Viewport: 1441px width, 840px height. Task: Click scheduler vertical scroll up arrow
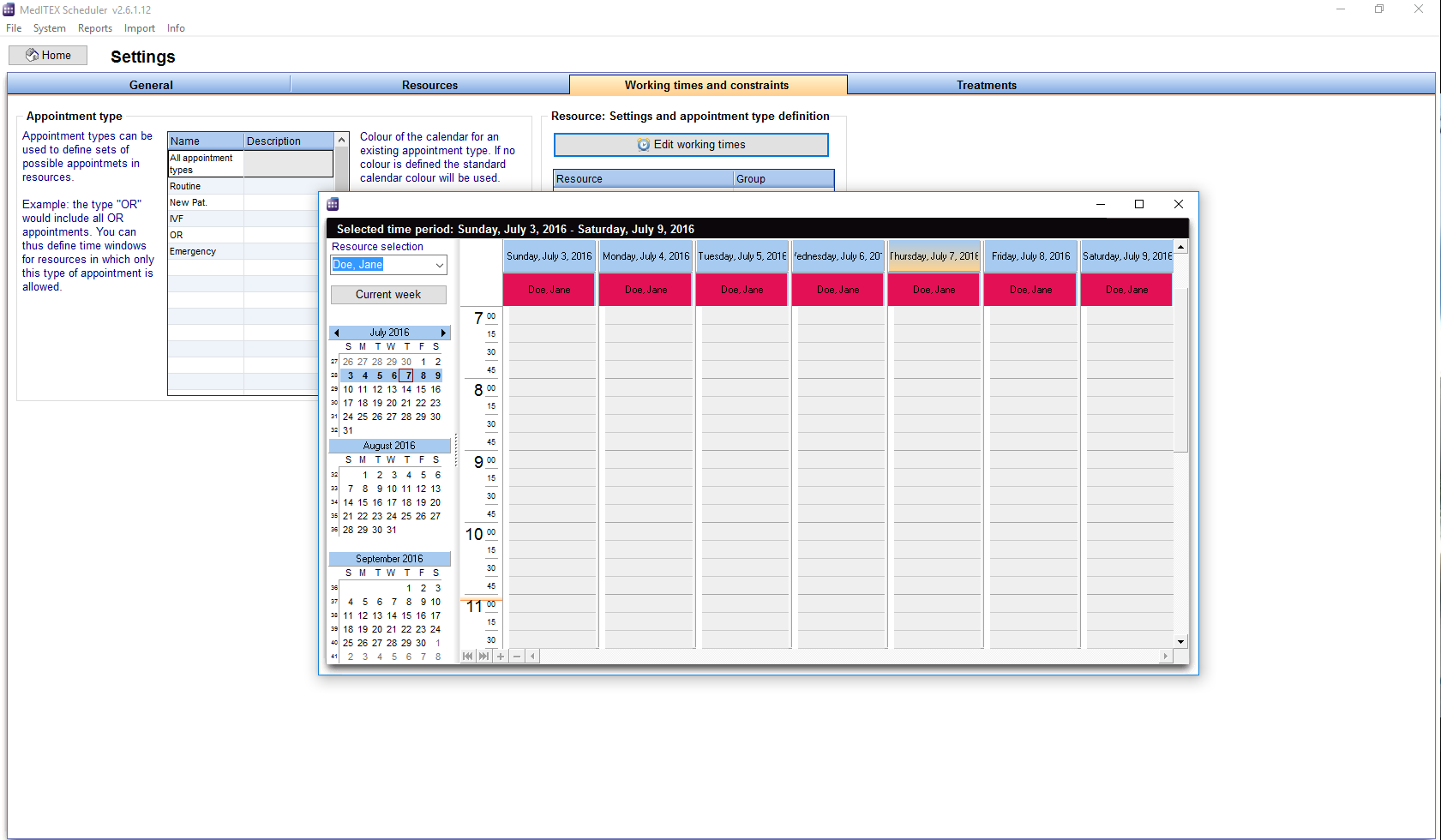[x=1181, y=247]
